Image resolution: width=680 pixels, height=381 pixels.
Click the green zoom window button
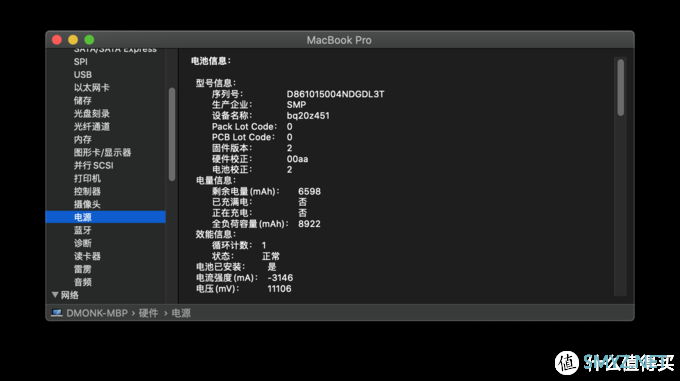(89, 40)
